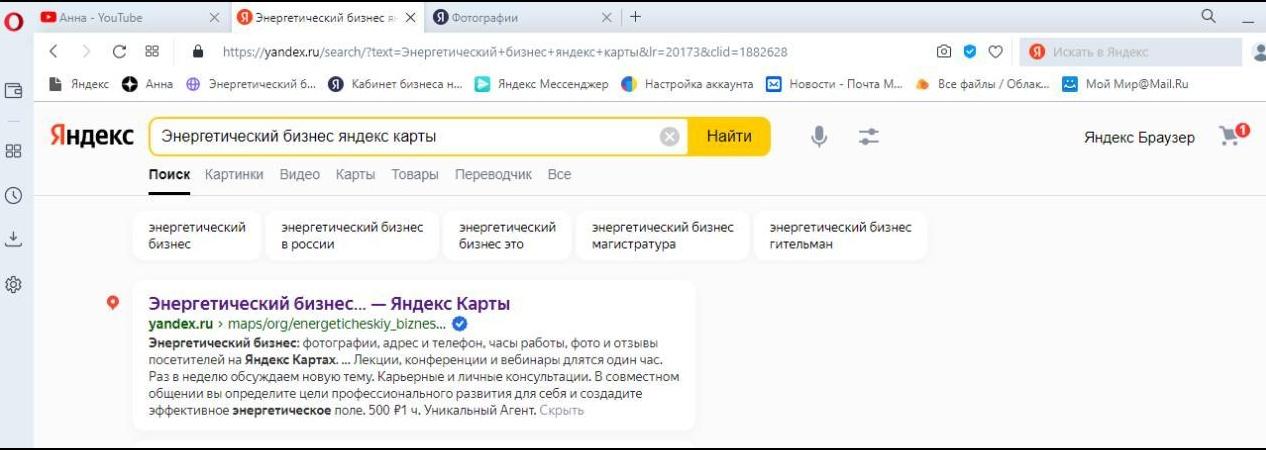Select suggestion энергетический бизнес это
Screen dimensions: 1266x450
[507, 236]
